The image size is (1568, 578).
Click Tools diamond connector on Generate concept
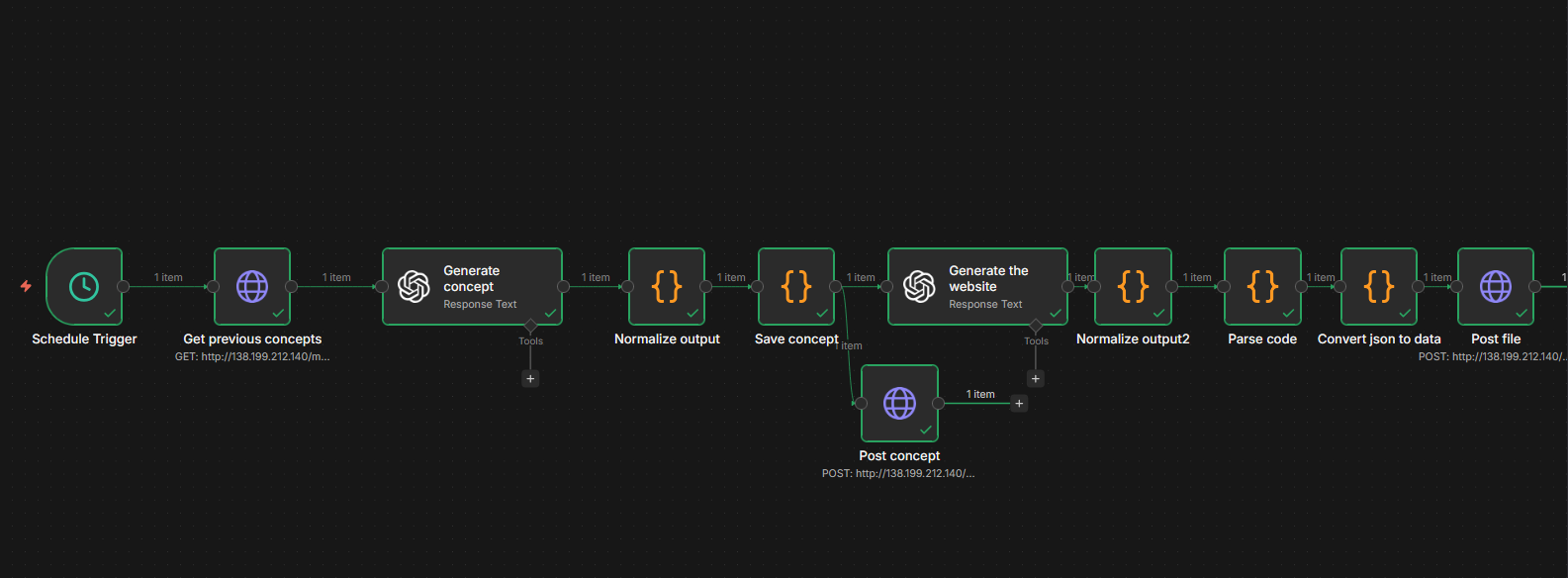coord(530,326)
